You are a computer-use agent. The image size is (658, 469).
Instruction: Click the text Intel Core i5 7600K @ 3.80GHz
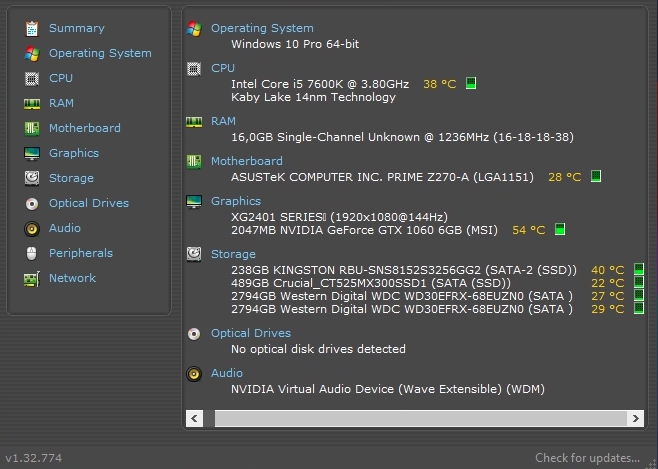[320, 84]
